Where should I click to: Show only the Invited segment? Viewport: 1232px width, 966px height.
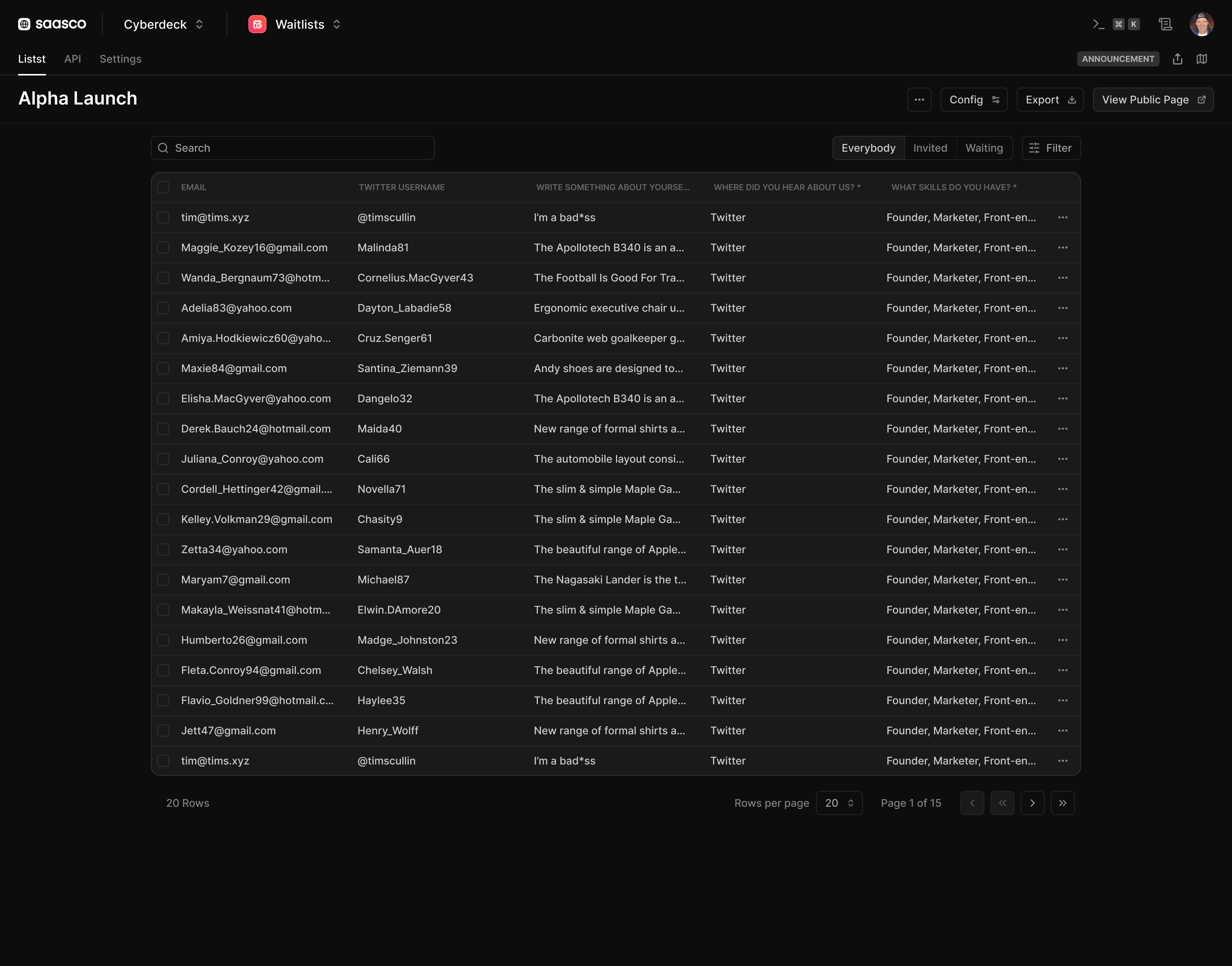pyautogui.click(x=930, y=148)
